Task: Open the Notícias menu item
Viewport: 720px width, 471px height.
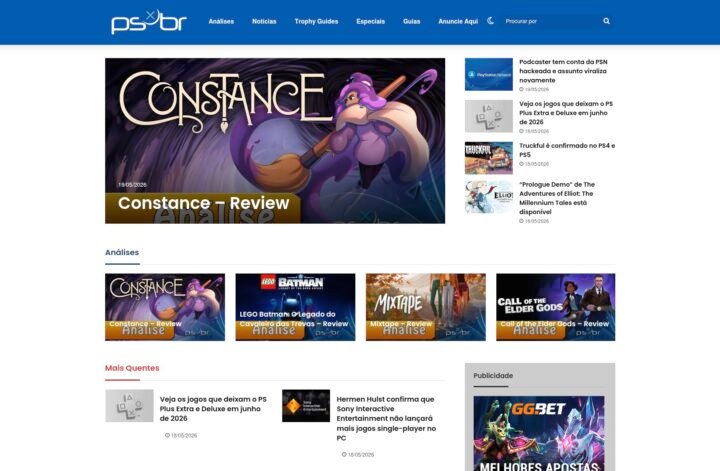Action: pos(264,22)
